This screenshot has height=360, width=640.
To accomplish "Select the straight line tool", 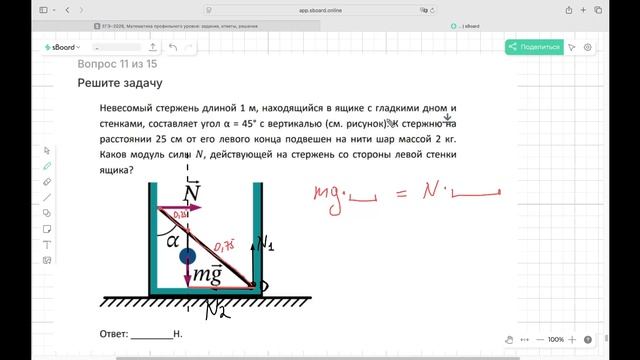I will (47, 198).
